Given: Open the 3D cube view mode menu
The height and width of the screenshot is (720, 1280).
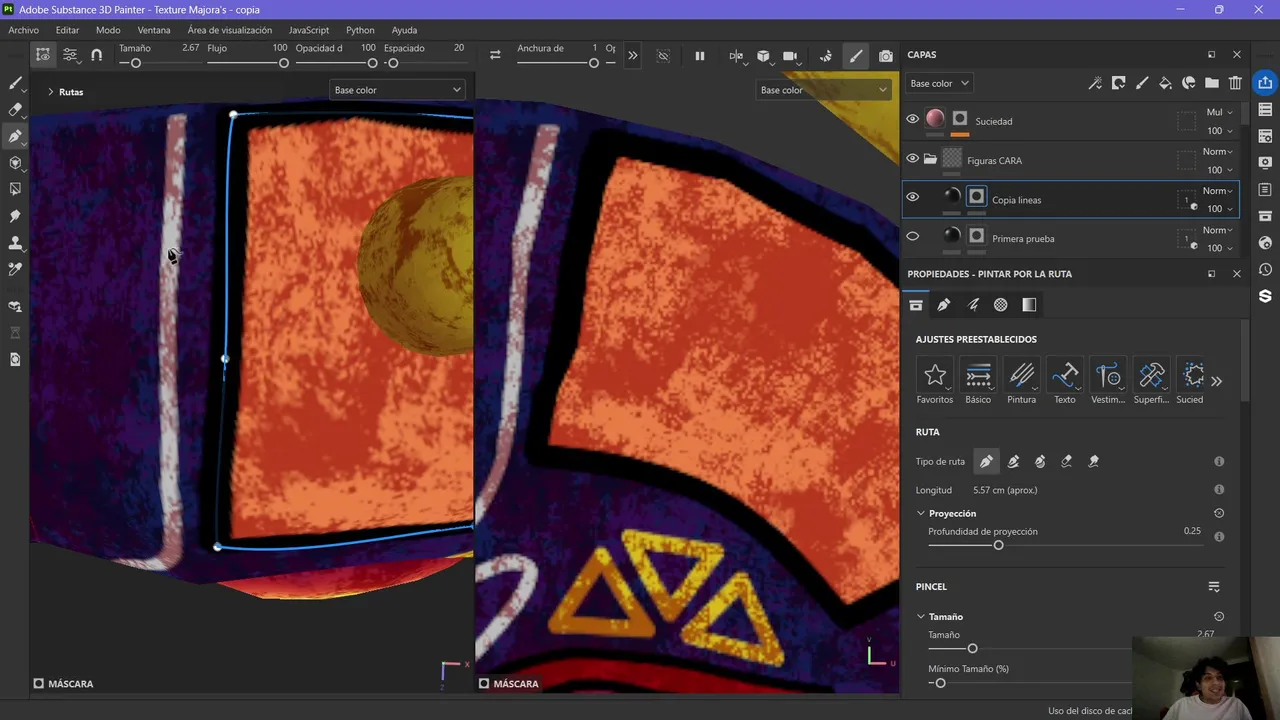Looking at the screenshot, I should pyautogui.click(x=764, y=56).
